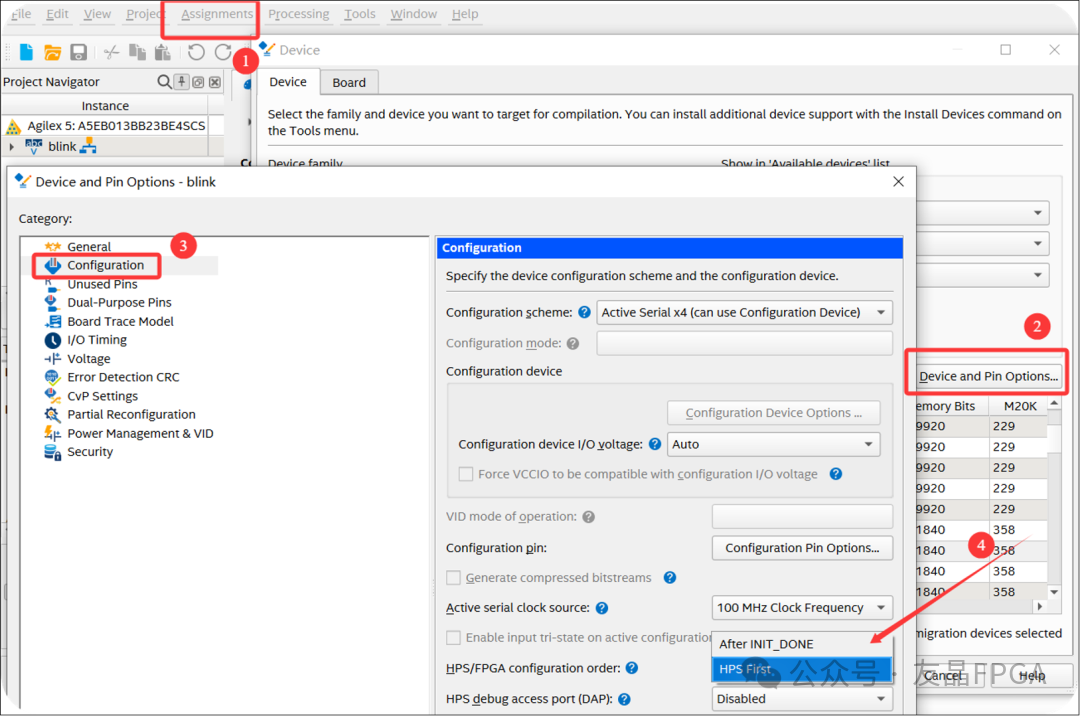Image resolution: width=1080 pixels, height=716 pixels.
Task: Open third dropdown in Device window
Action: (983, 275)
